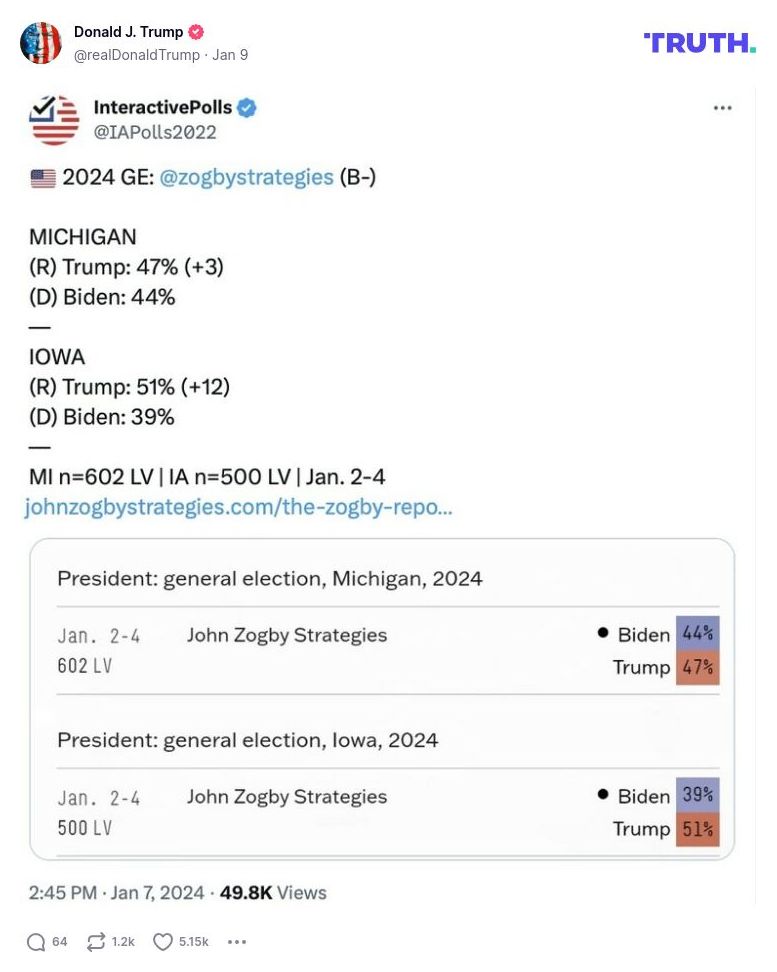
Task: Click InteractivePolls' blue verified badge
Action: [245, 108]
